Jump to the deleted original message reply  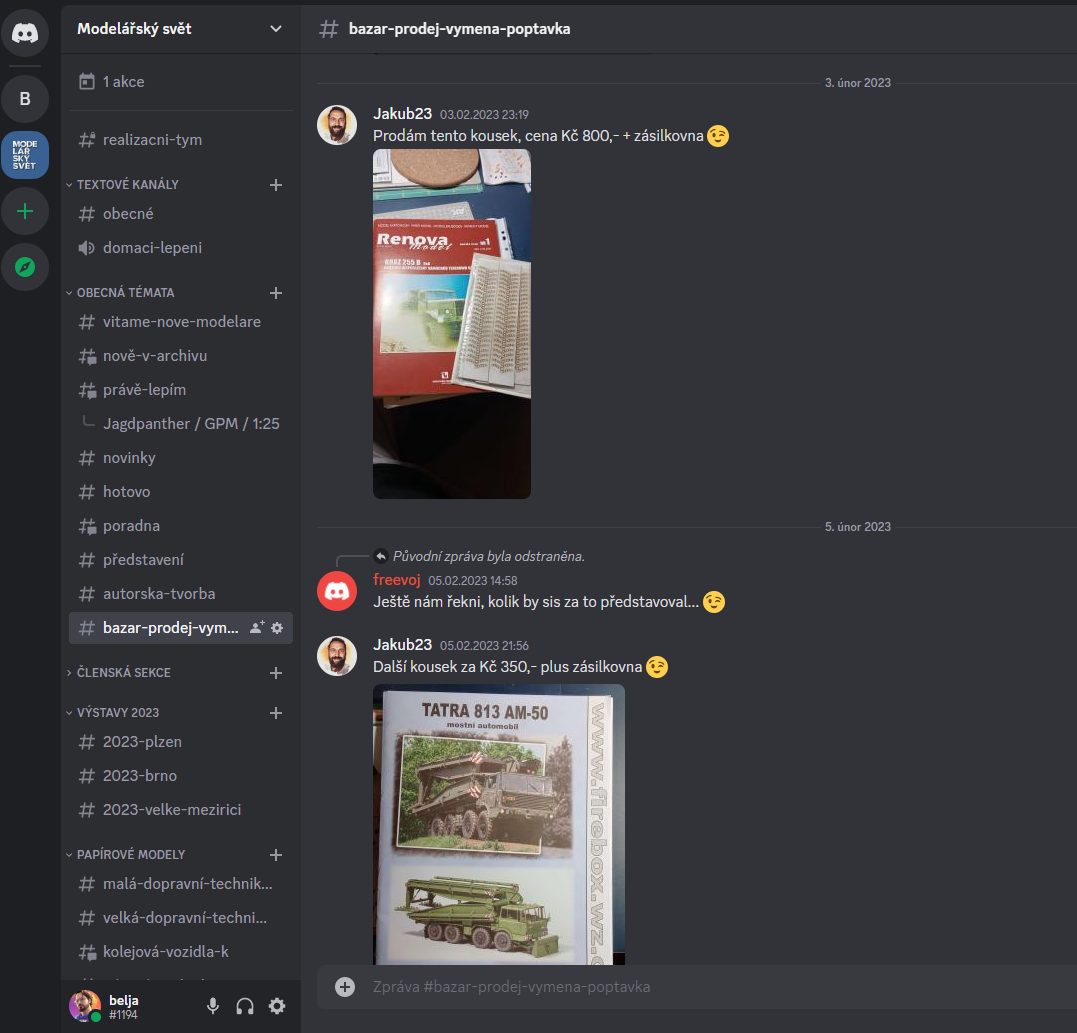point(488,556)
